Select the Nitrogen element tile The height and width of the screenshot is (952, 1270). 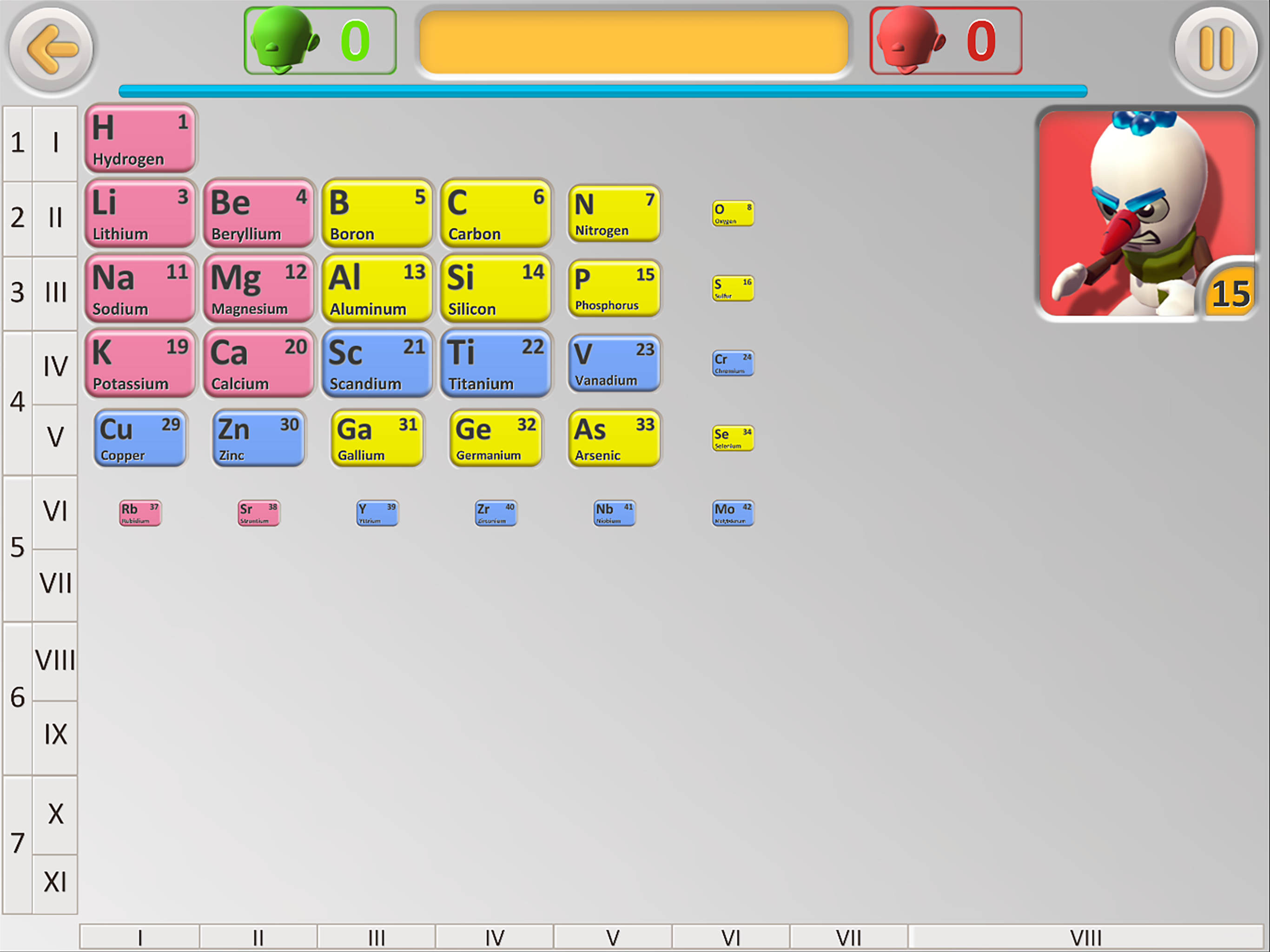coord(615,214)
